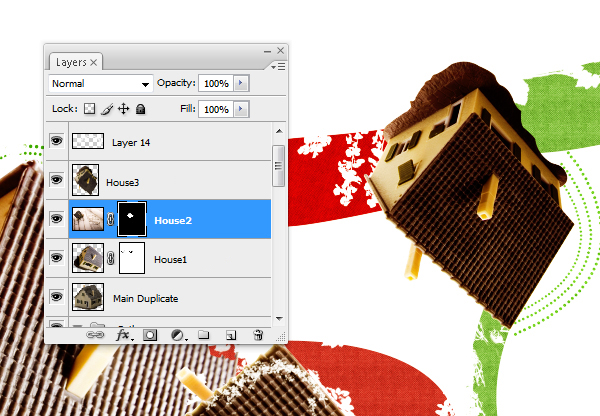Create new fill or adjustment layer
The height and width of the screenshot is (416, 600).
pos(178,335)
